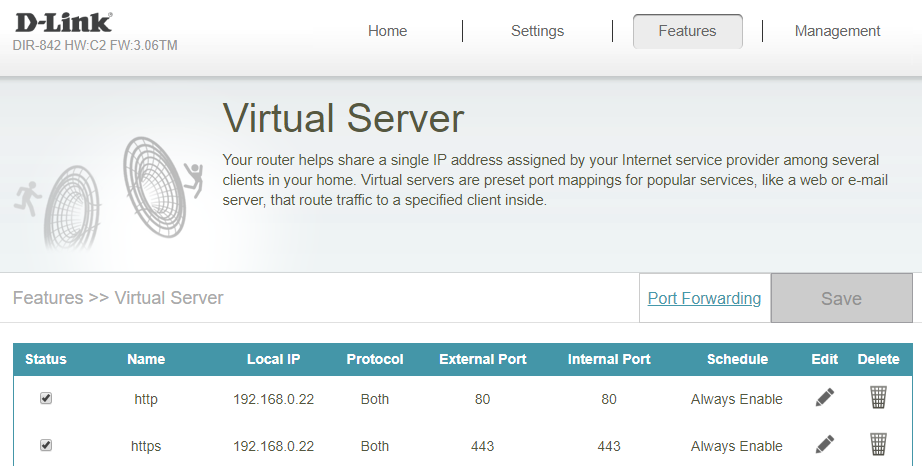Uncheck the status checkbox for http
922x466 pixels.
tap(46, 398)
